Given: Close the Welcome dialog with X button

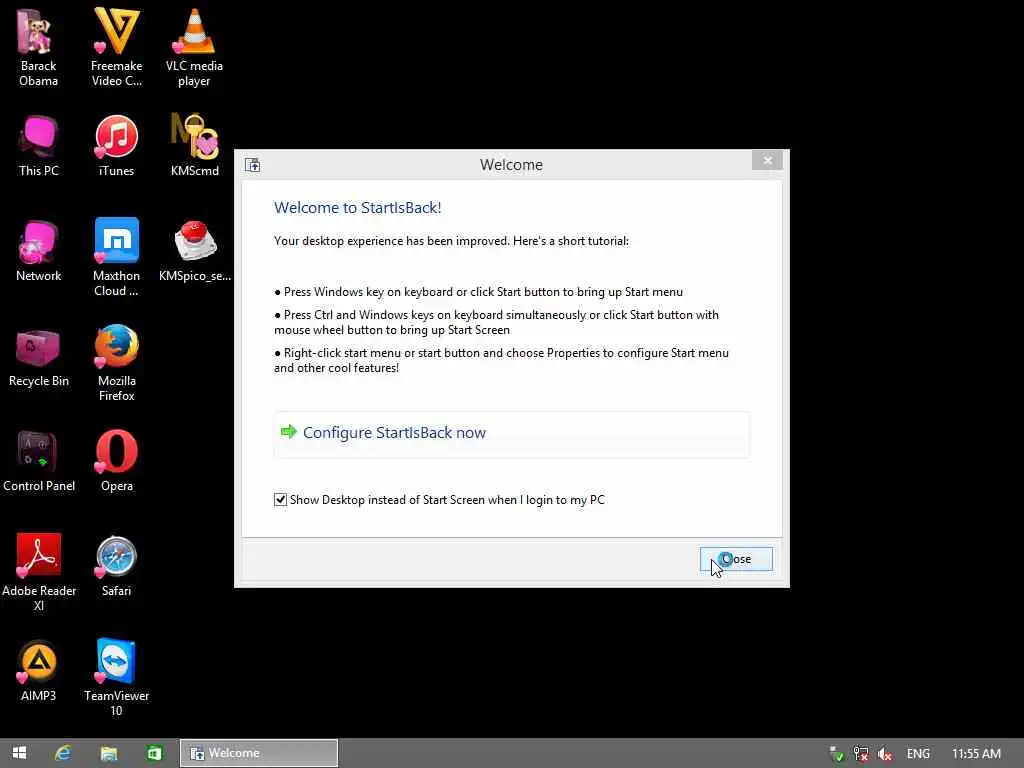Looking at the screenshot, I should click(767, 160).
